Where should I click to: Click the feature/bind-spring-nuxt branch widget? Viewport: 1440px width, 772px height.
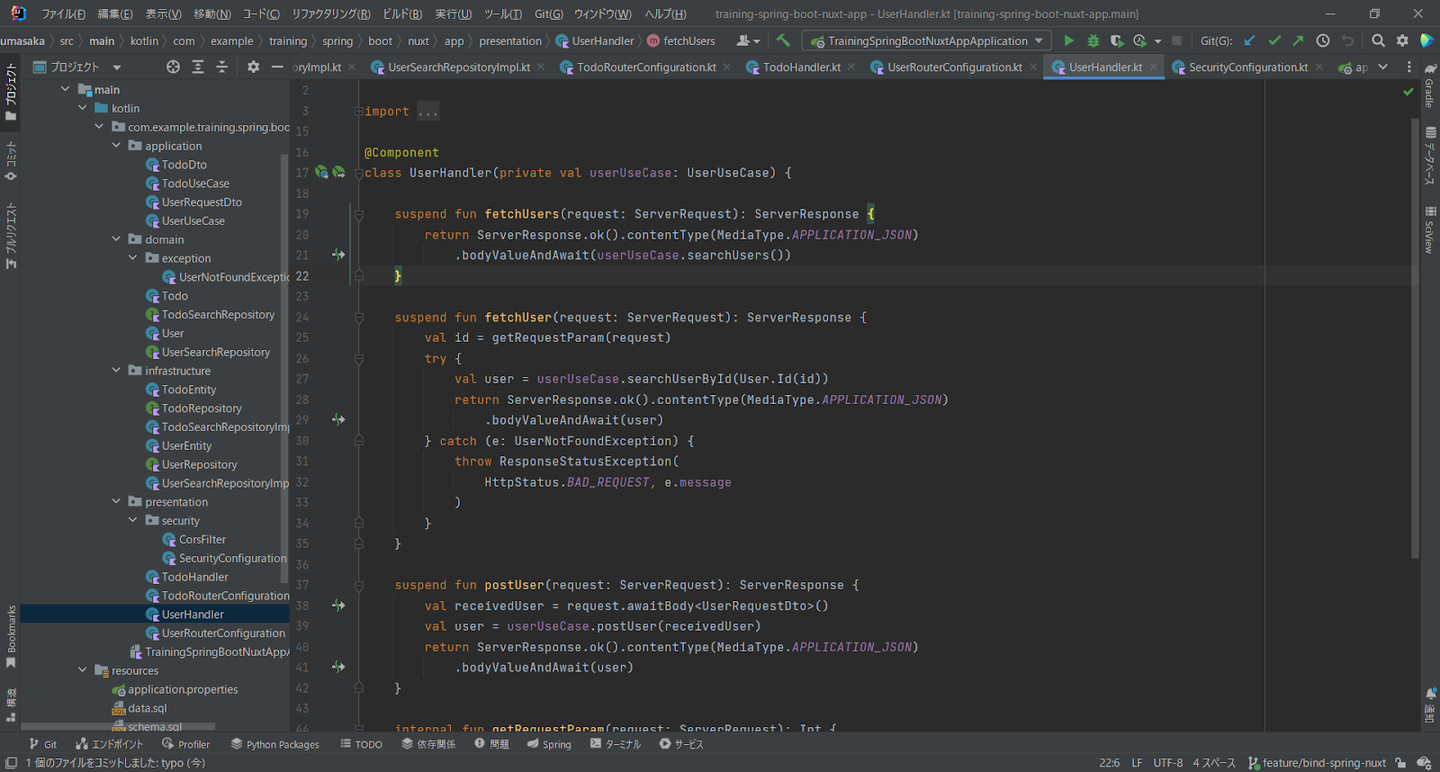tap(1317, 763)
